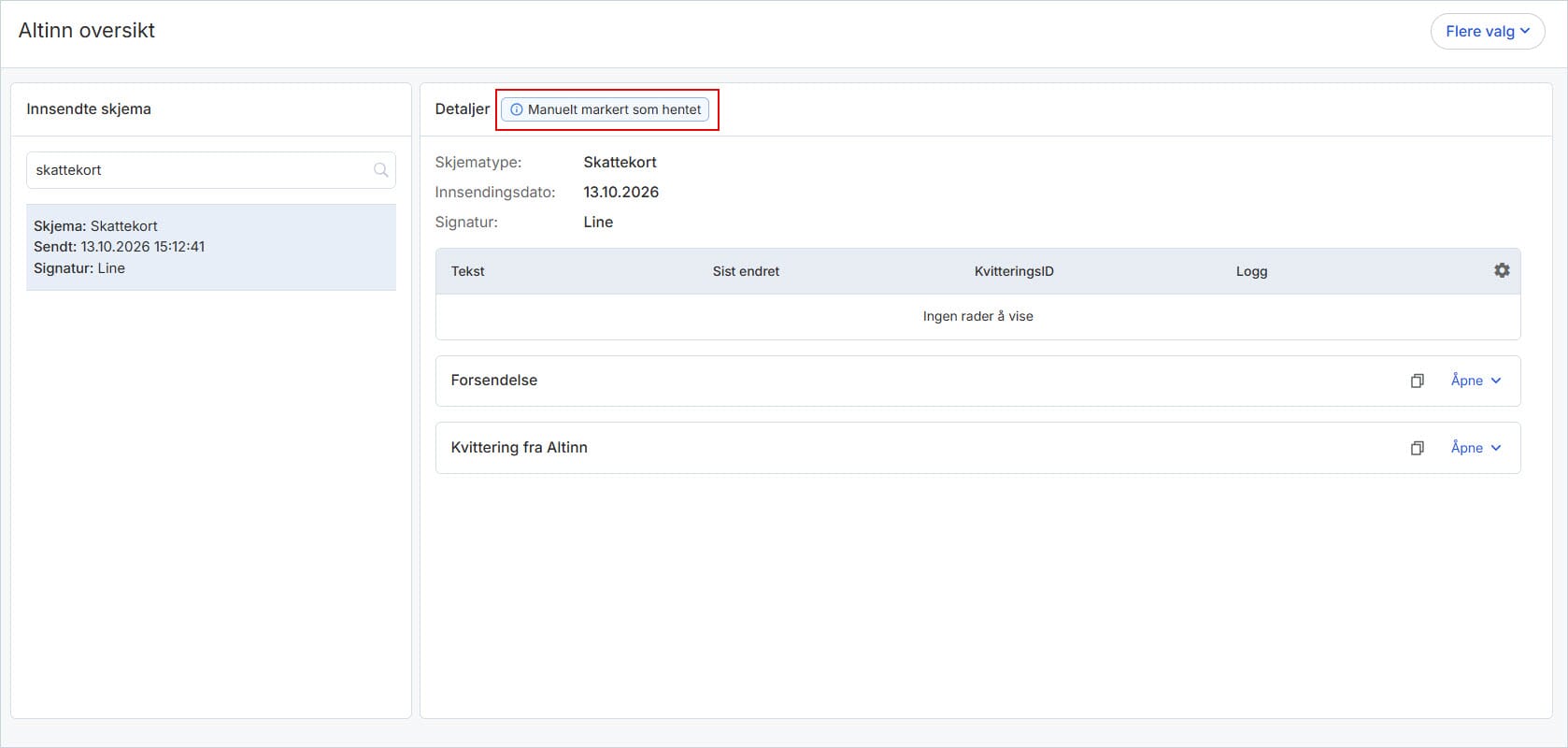The width and height of the screenshot is (1568, 748).
Task: Click the Sist endret column header
Action: pos(746,271)
